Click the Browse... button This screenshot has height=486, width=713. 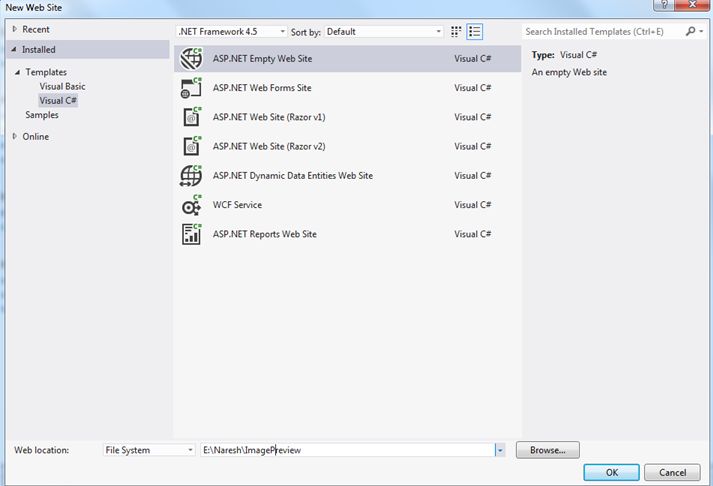click(x=547, y=450)
